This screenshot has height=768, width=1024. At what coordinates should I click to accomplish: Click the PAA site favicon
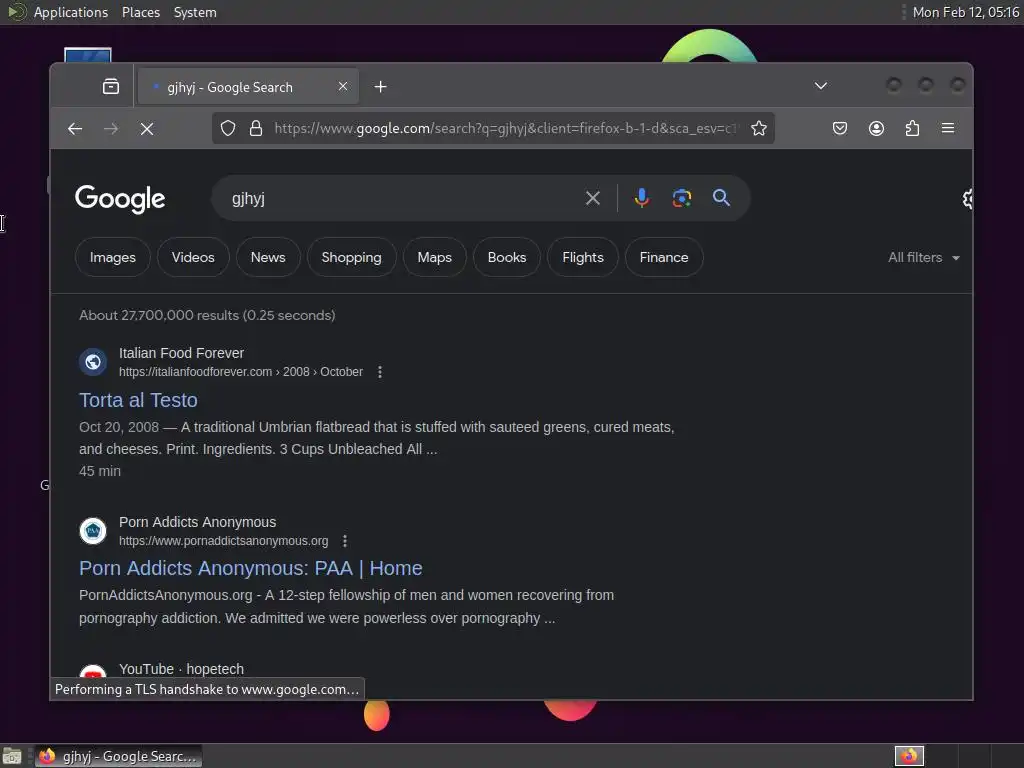pos(93,531)
